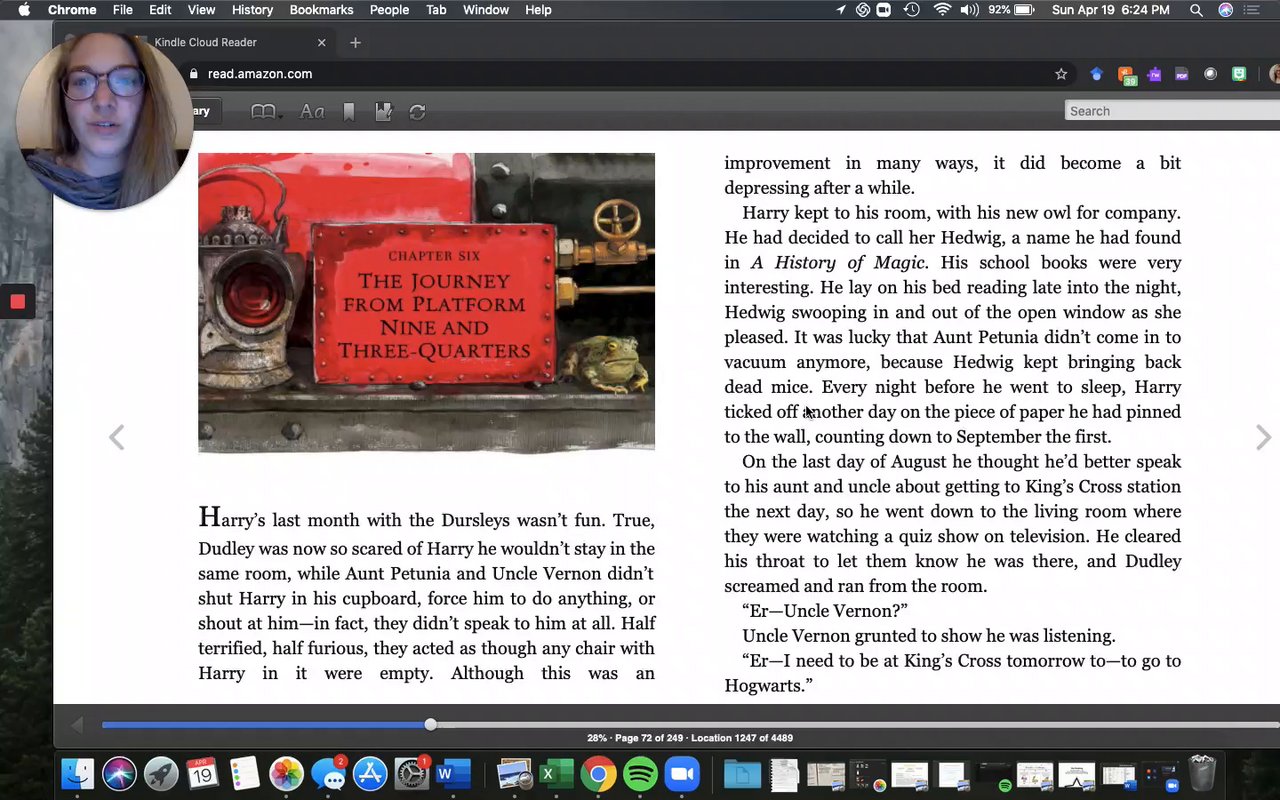This screenshot has height=800, width=1280.
Task: Open Notification Center list icon
Action: (x=1254, y=10)
